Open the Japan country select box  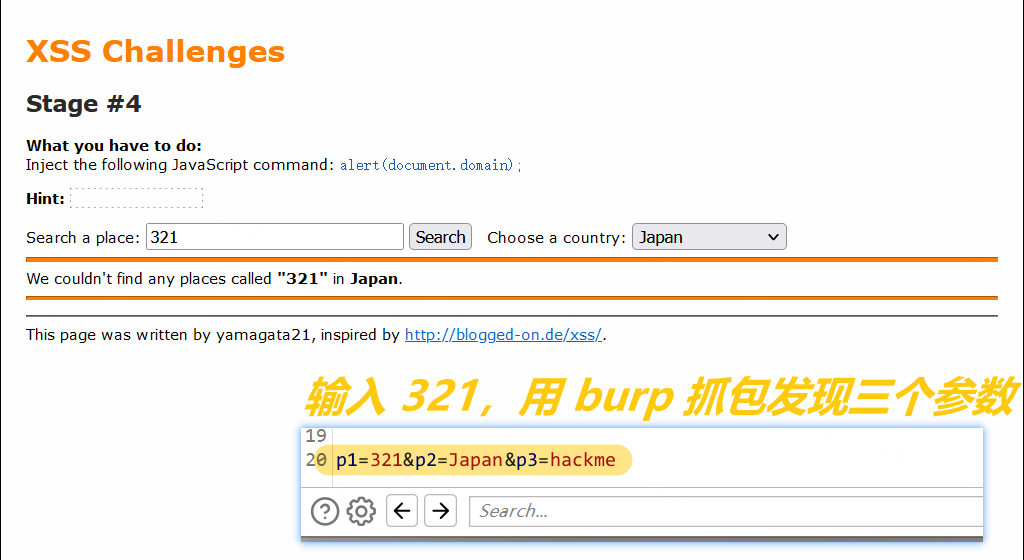pos(708,237)
